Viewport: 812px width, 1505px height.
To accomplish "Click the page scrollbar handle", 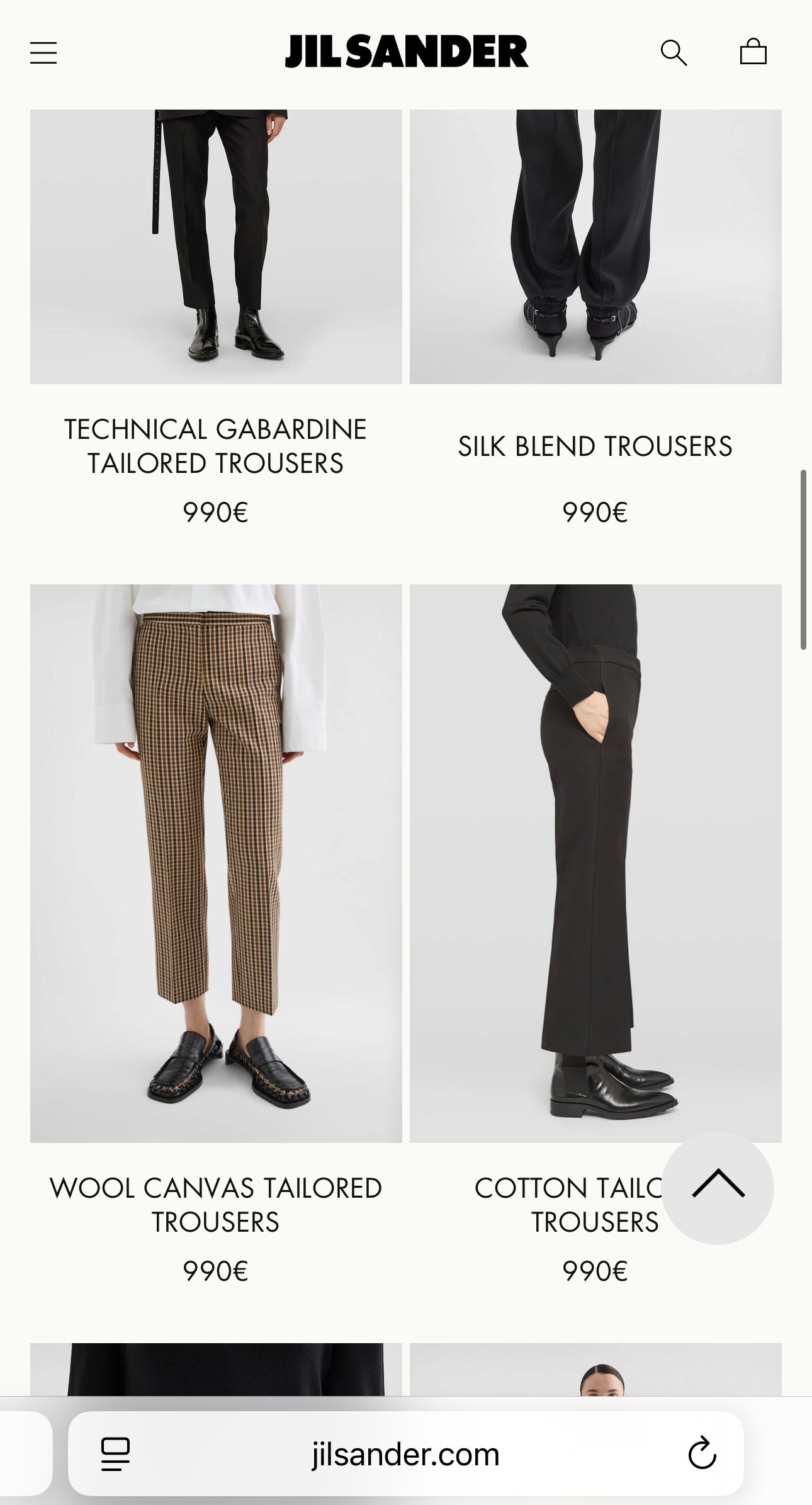I will 803,559.
